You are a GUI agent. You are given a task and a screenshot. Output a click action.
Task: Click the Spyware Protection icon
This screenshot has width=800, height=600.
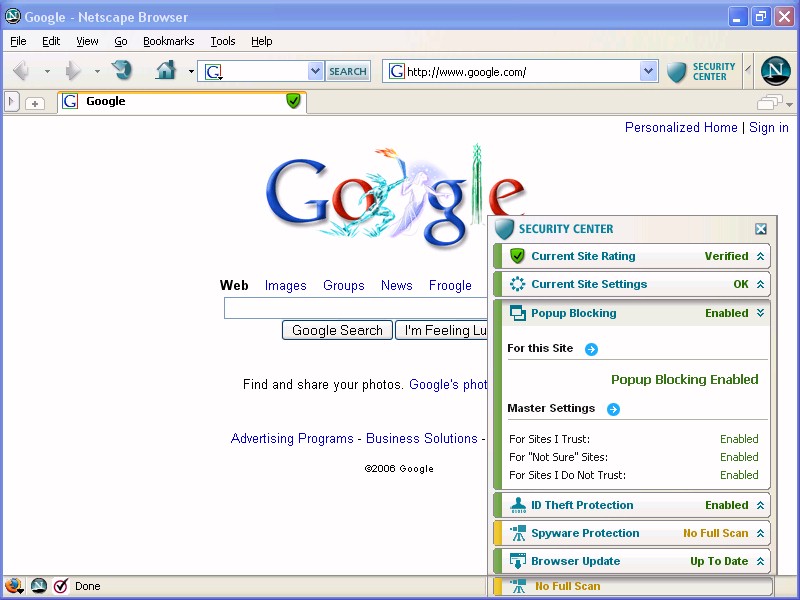tap(518, 533)
